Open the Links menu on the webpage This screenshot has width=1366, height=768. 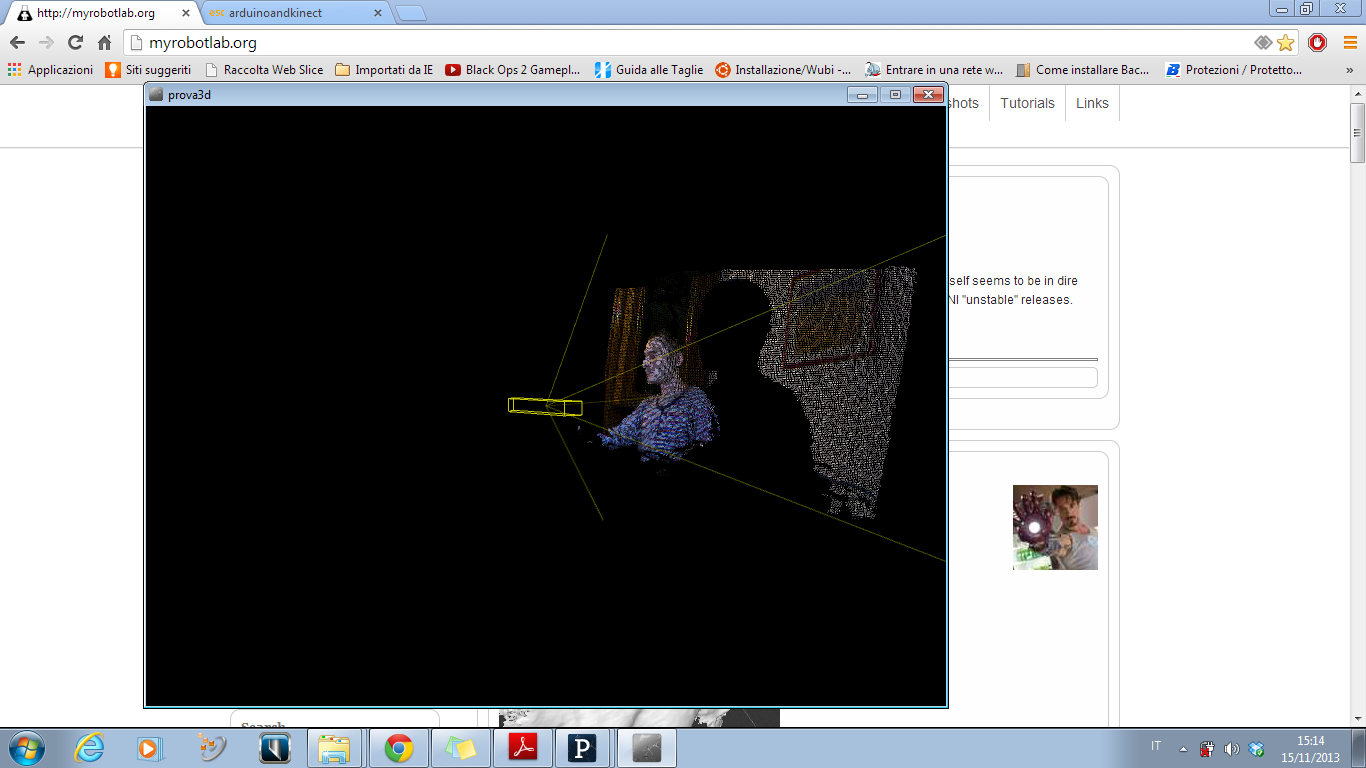pyautogui.click(x=1092, y=103)
